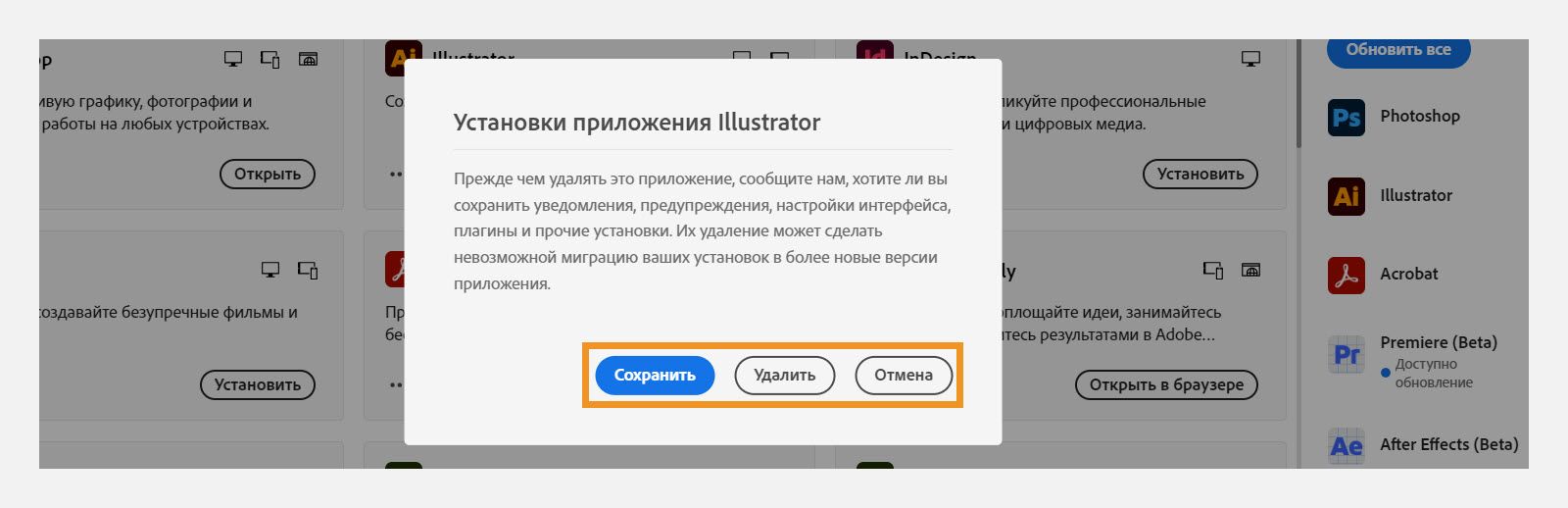Viewport: 1568px width, 508px height.
Task: Select the Acrobat icon in sidebar
Action: coord(1347,276)
